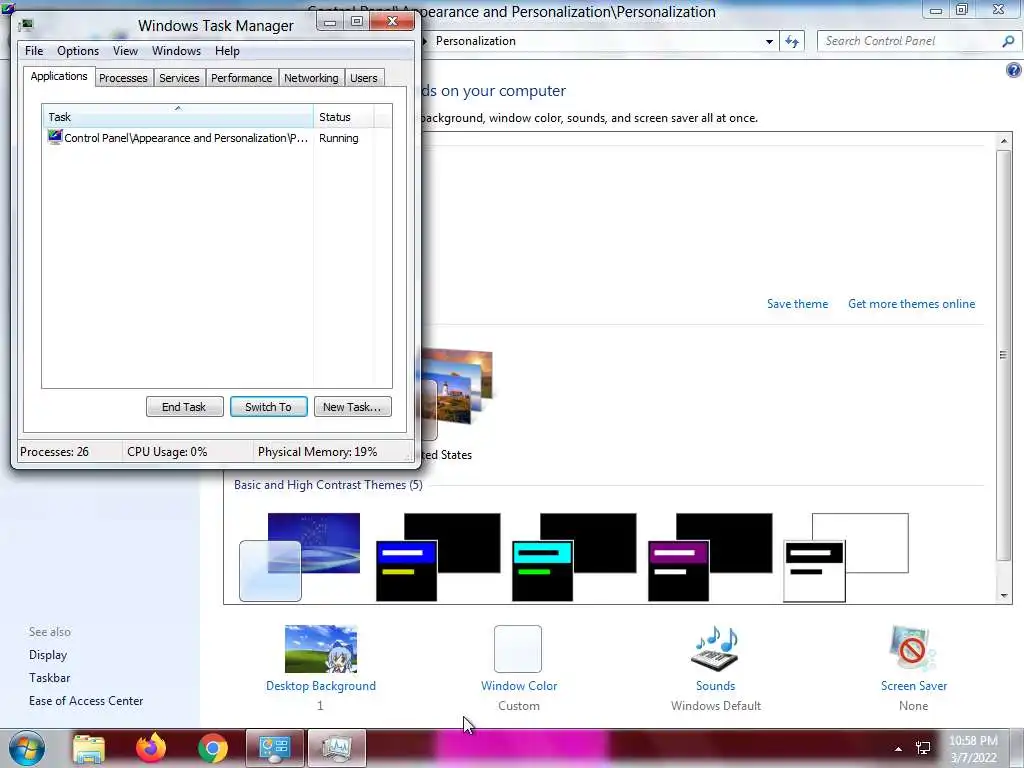Select the Control Panel Personalization task row

coord(217,138)
